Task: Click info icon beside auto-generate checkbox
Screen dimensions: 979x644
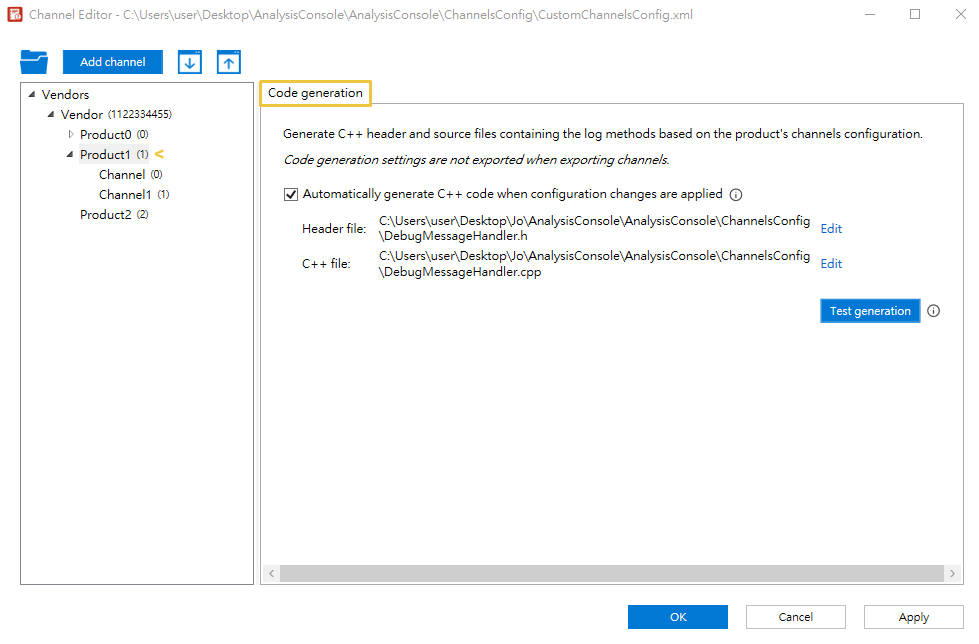Action: [x=736, y=195]
